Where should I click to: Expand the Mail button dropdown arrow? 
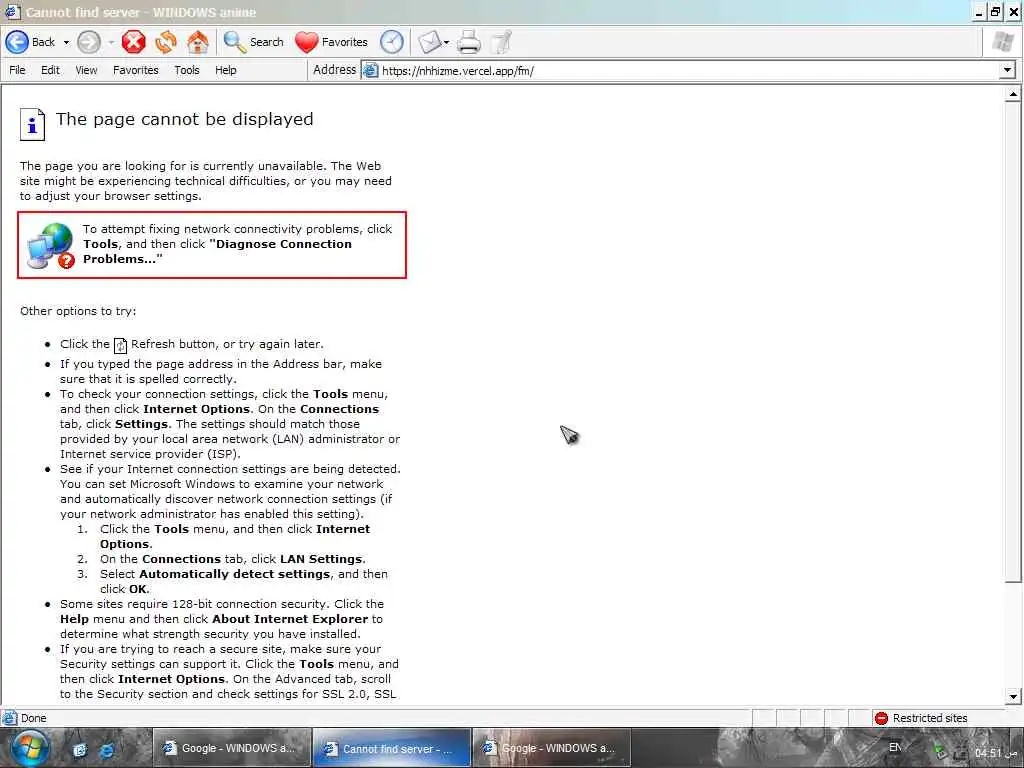pos(447,42)
